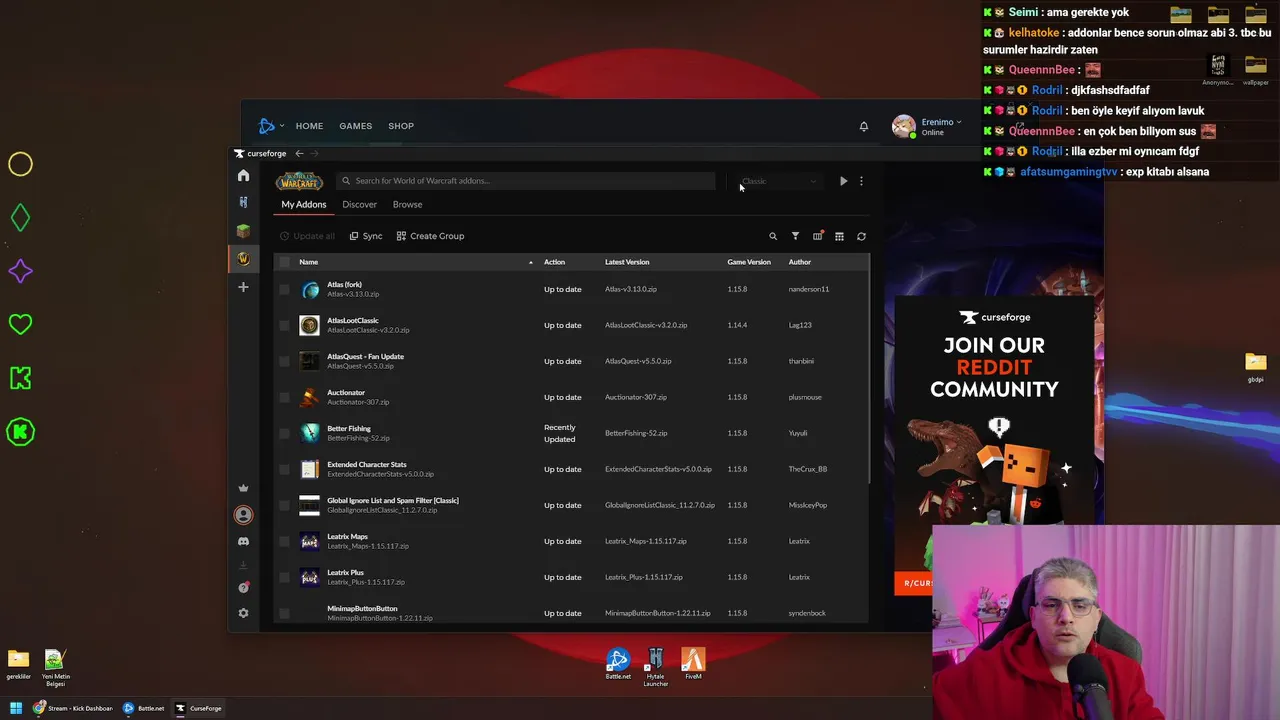This screenshot has height=720, width=1280.
Task: Check the Leatrix Plus addon checkbox
Action: pyautogui.click(x=284, y=577)
